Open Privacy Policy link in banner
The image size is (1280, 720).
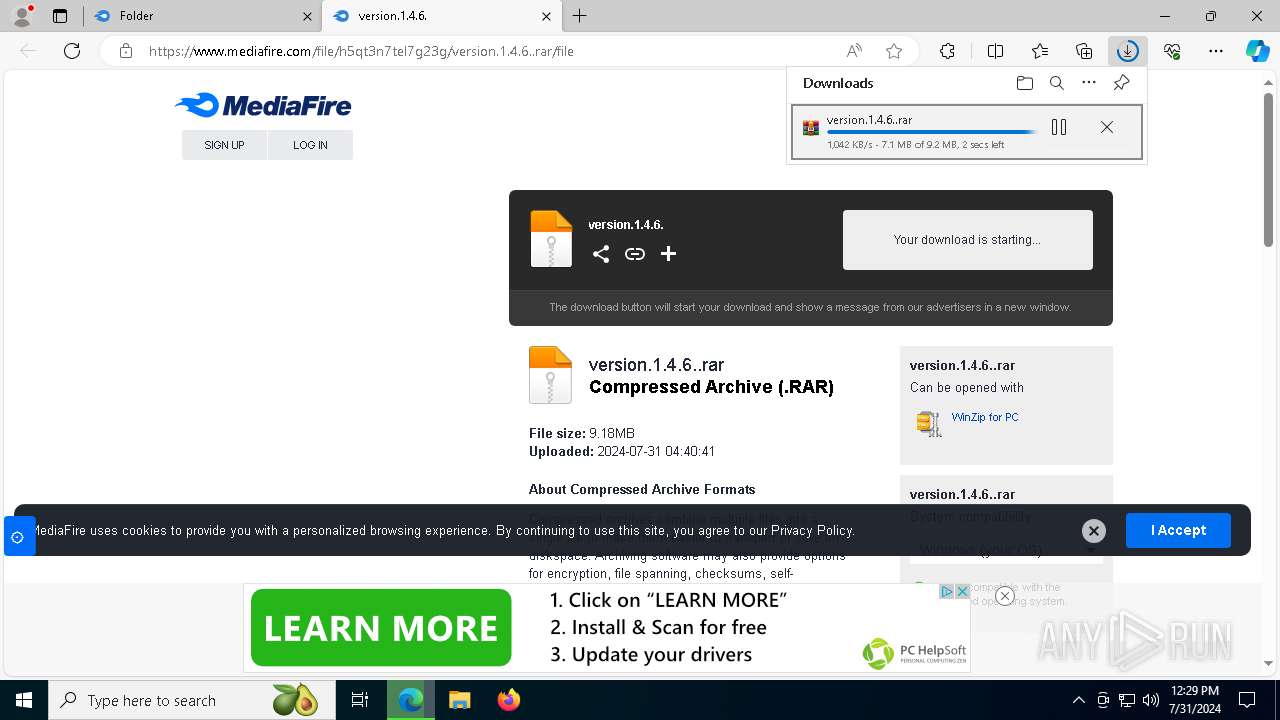pyautogui.click(x=812, y=530)
